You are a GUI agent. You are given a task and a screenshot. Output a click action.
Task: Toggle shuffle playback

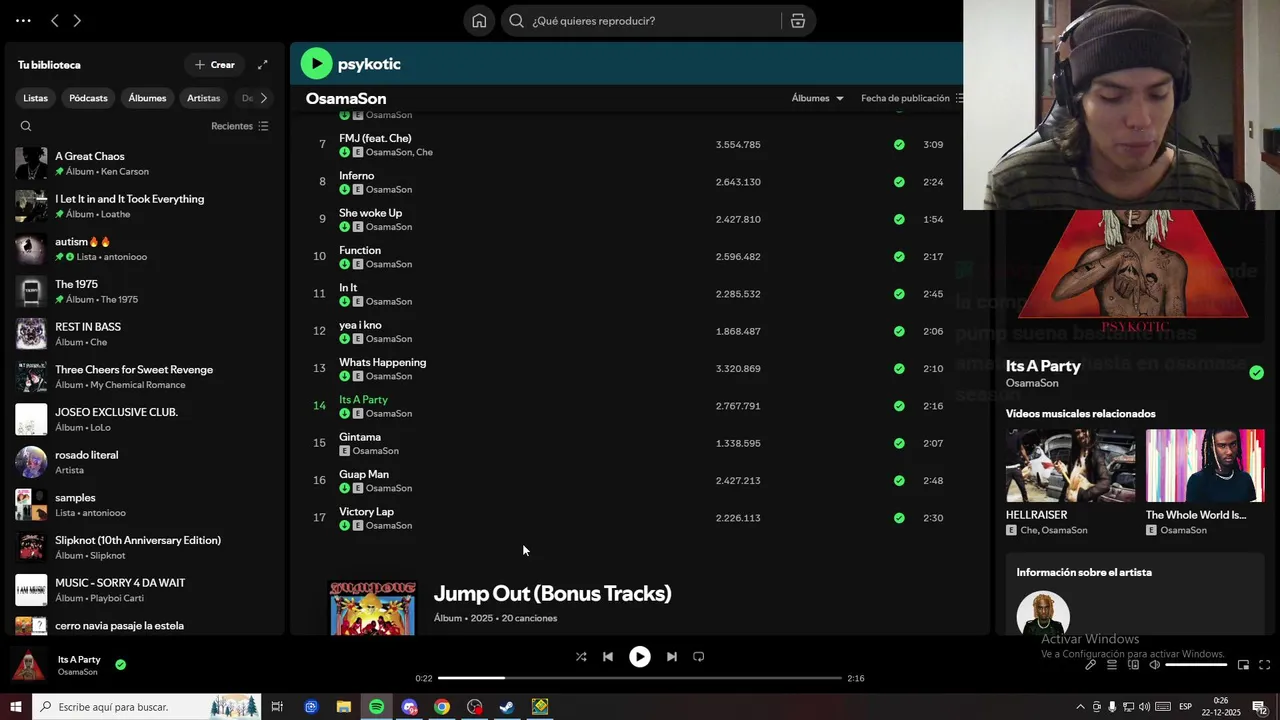tap(581, 657)
